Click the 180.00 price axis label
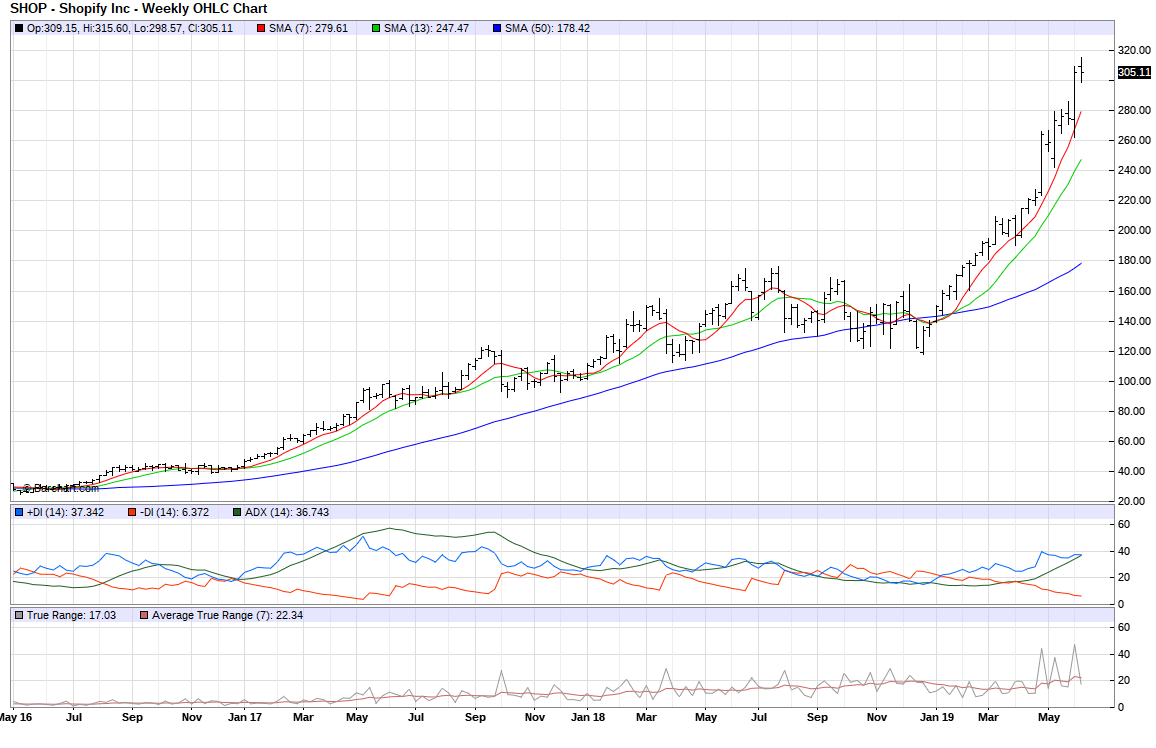Viewport: 1156px width, 748px height. pos(1133,261)
